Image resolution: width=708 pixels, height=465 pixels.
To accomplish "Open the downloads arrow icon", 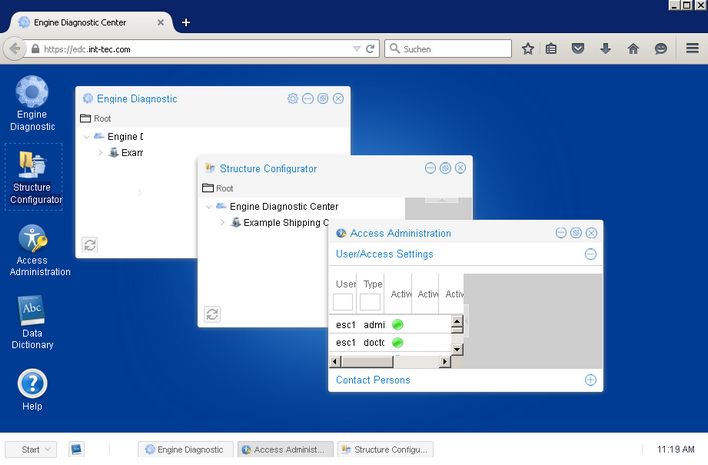I will click(x=606, y=48).
